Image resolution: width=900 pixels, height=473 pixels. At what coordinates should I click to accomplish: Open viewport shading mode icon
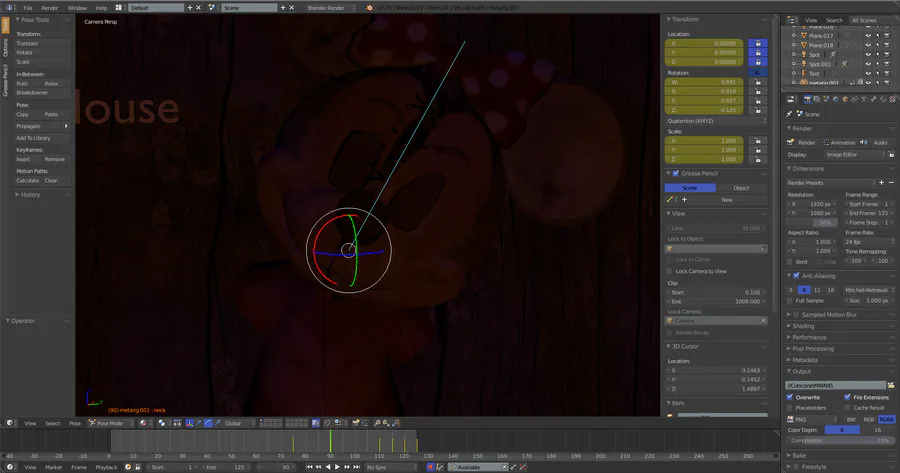(x=143, y=423)
